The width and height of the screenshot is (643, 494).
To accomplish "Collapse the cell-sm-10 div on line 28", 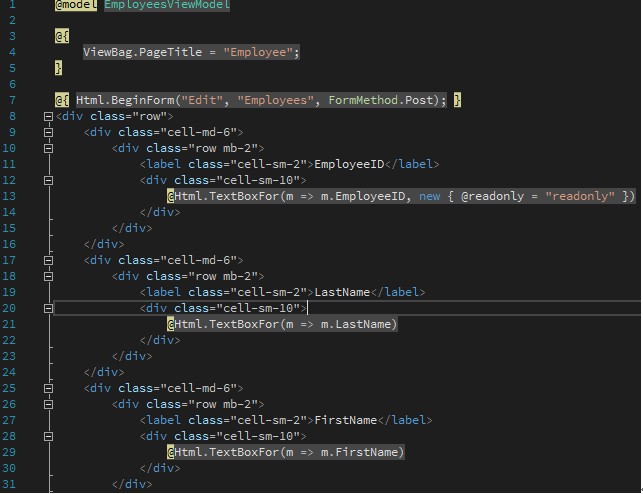I will pyautogui.click(x=48, y=436).
